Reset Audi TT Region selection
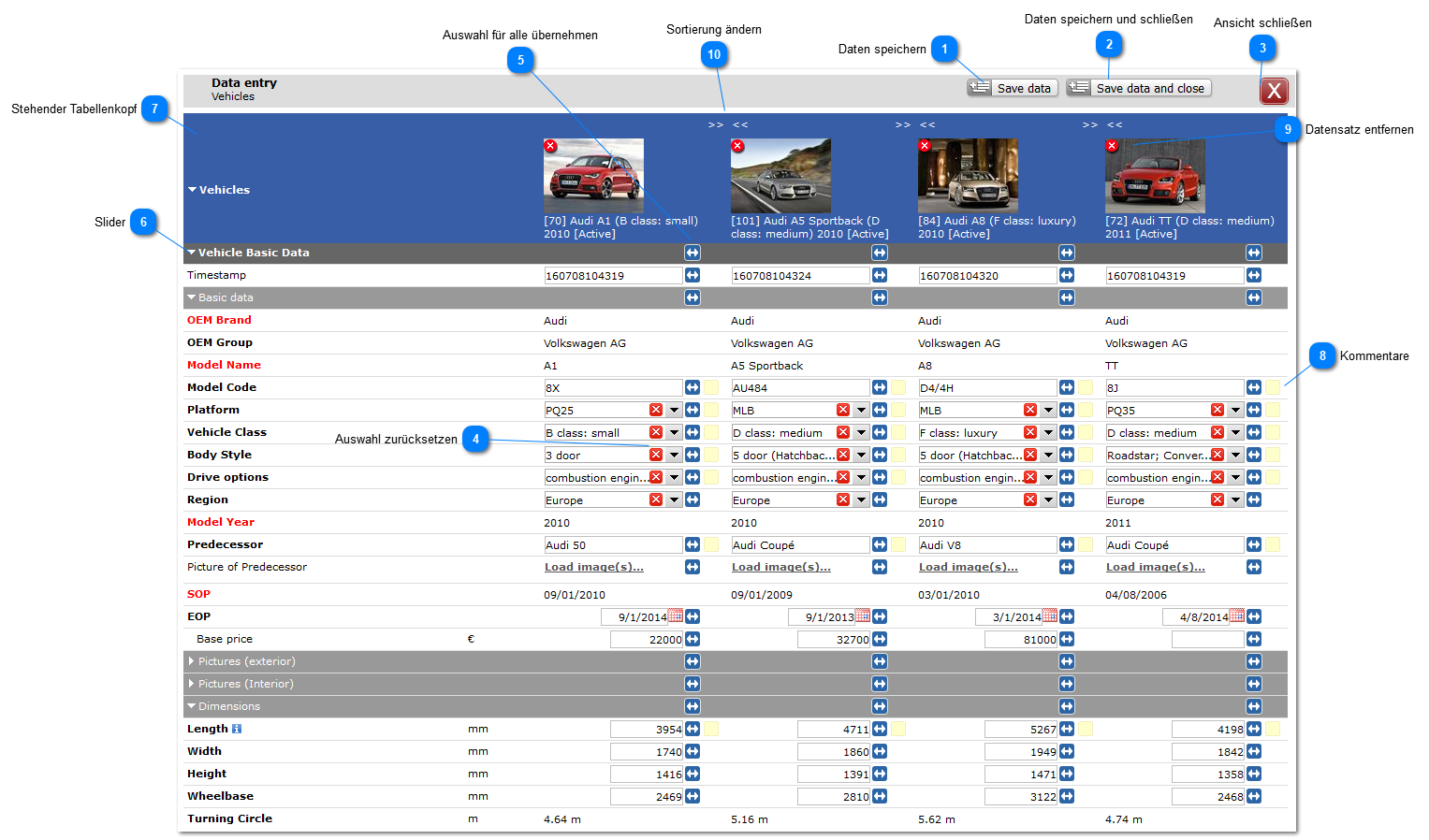The width and height of the screenshot is (1429, 840). point(1218,500)
